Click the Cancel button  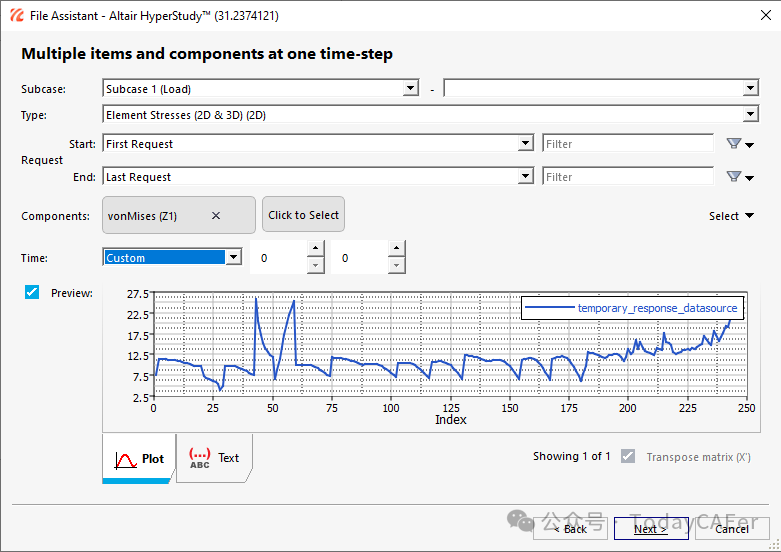point(732,529)
